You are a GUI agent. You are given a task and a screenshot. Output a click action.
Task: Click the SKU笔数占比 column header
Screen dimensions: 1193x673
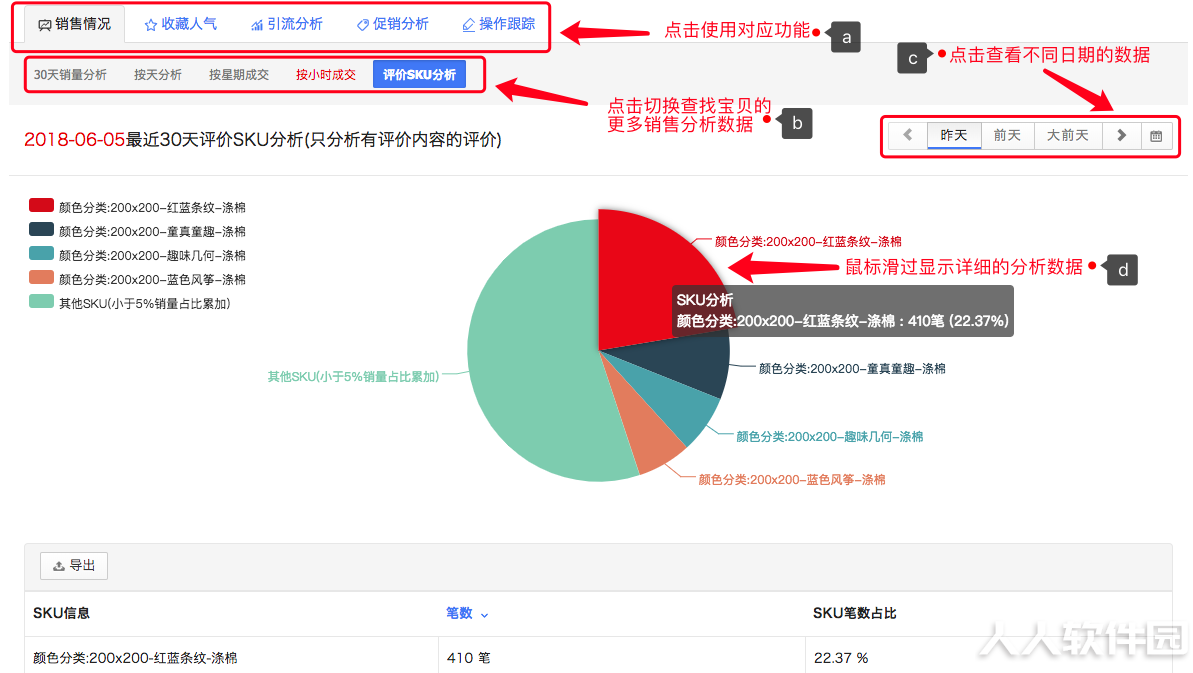(x=854, y=613)
